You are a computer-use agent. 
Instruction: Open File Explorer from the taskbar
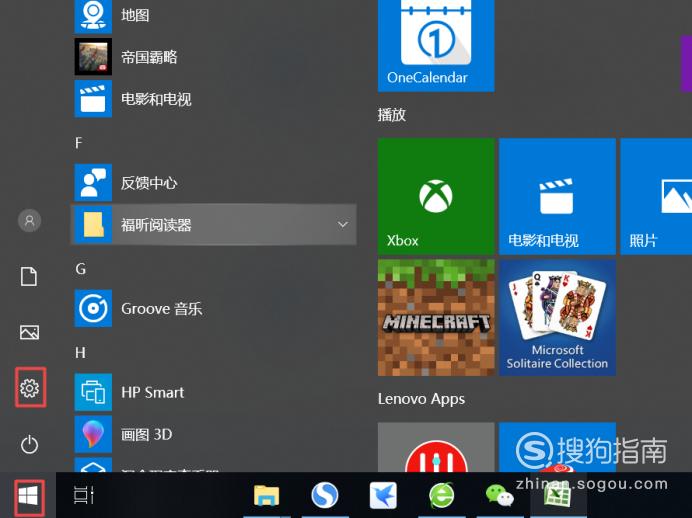tap(267, 495)
